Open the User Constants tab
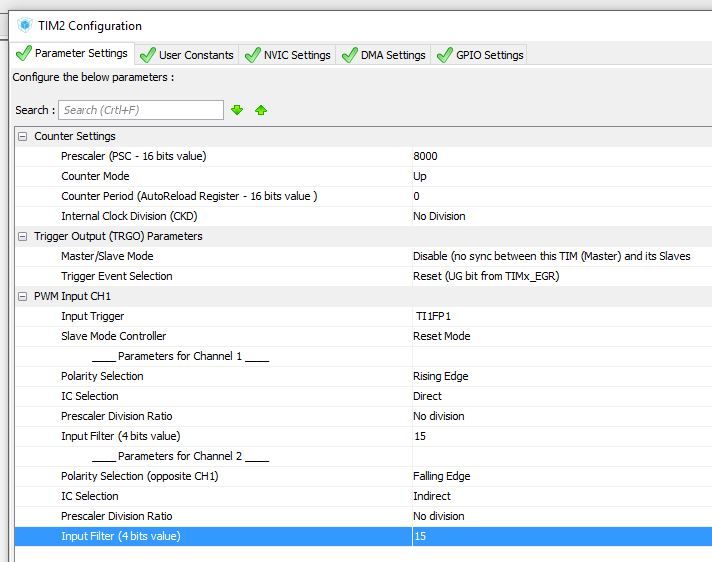The width and height of the screenshot is (712, 562). point(187,55)
